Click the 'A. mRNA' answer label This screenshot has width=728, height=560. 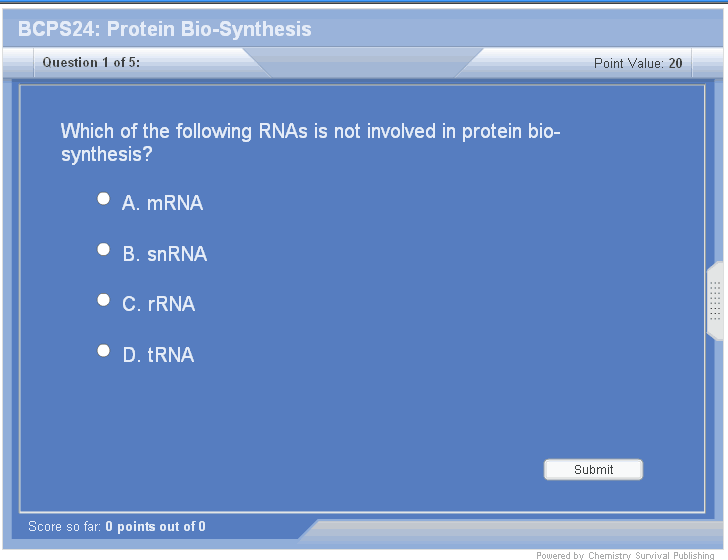pos(162,203)
